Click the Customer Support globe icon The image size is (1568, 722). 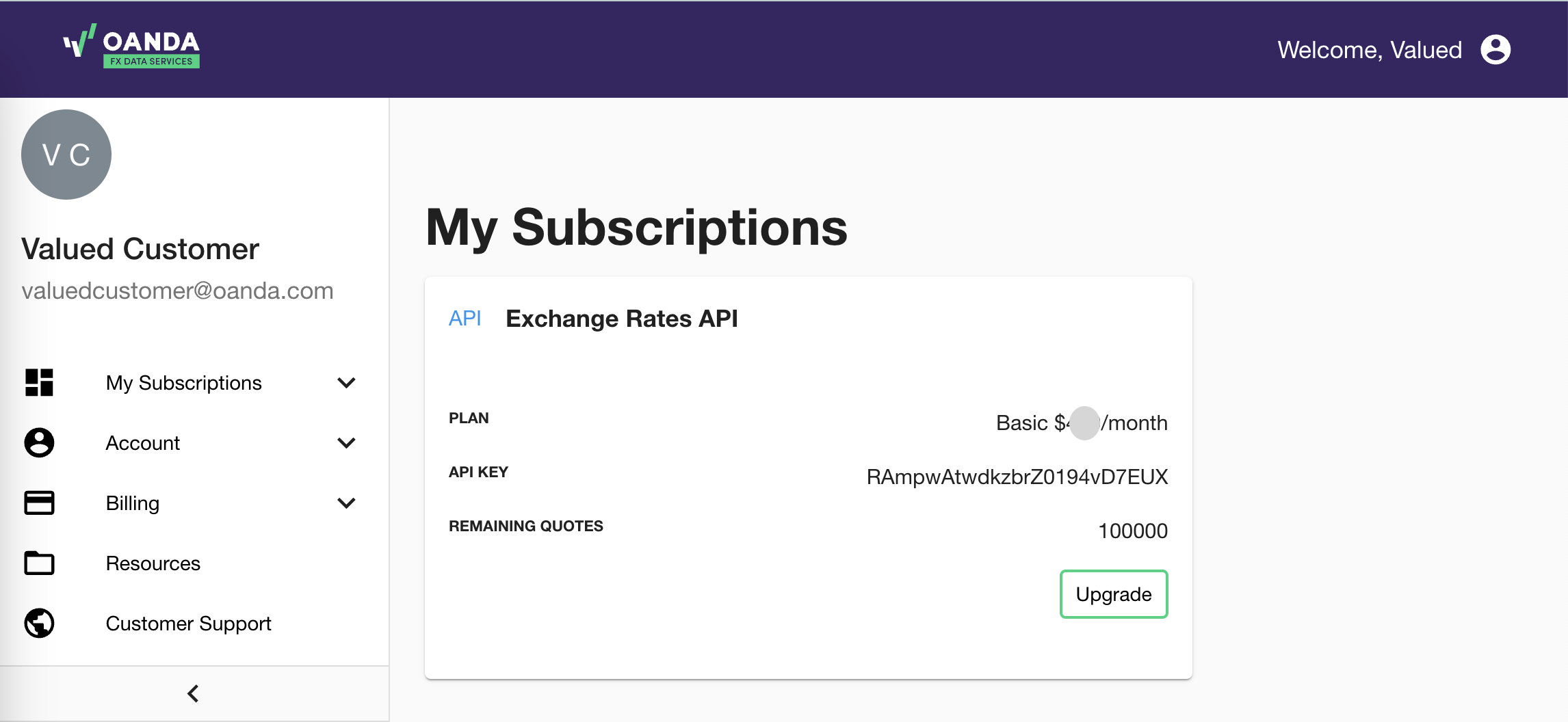(39, 623)
